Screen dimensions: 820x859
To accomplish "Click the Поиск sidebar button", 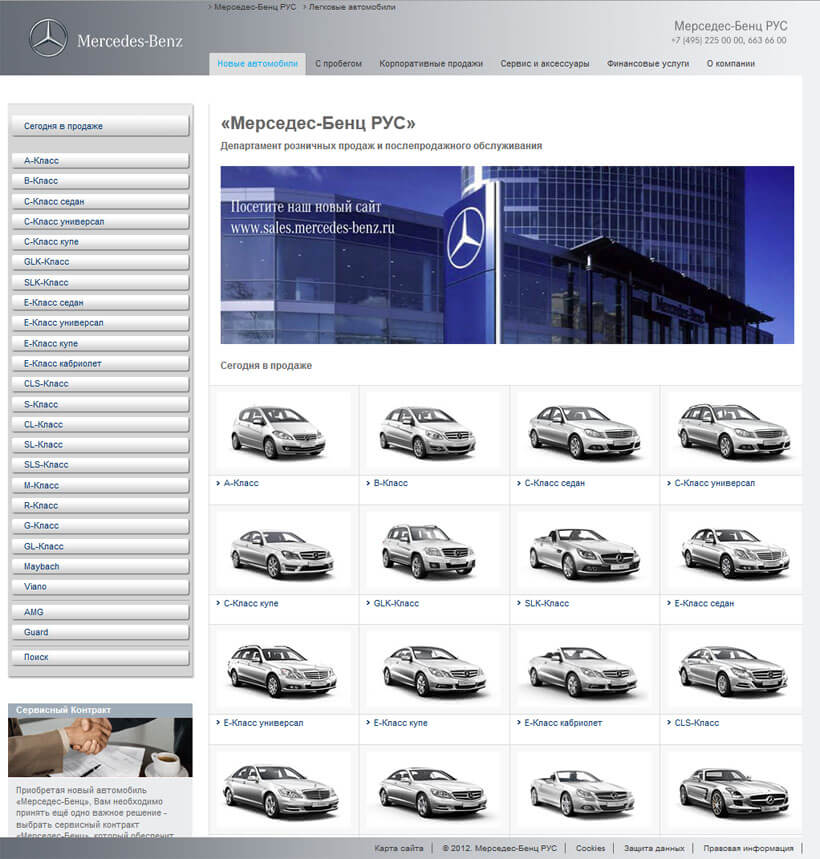I will 100,657.
